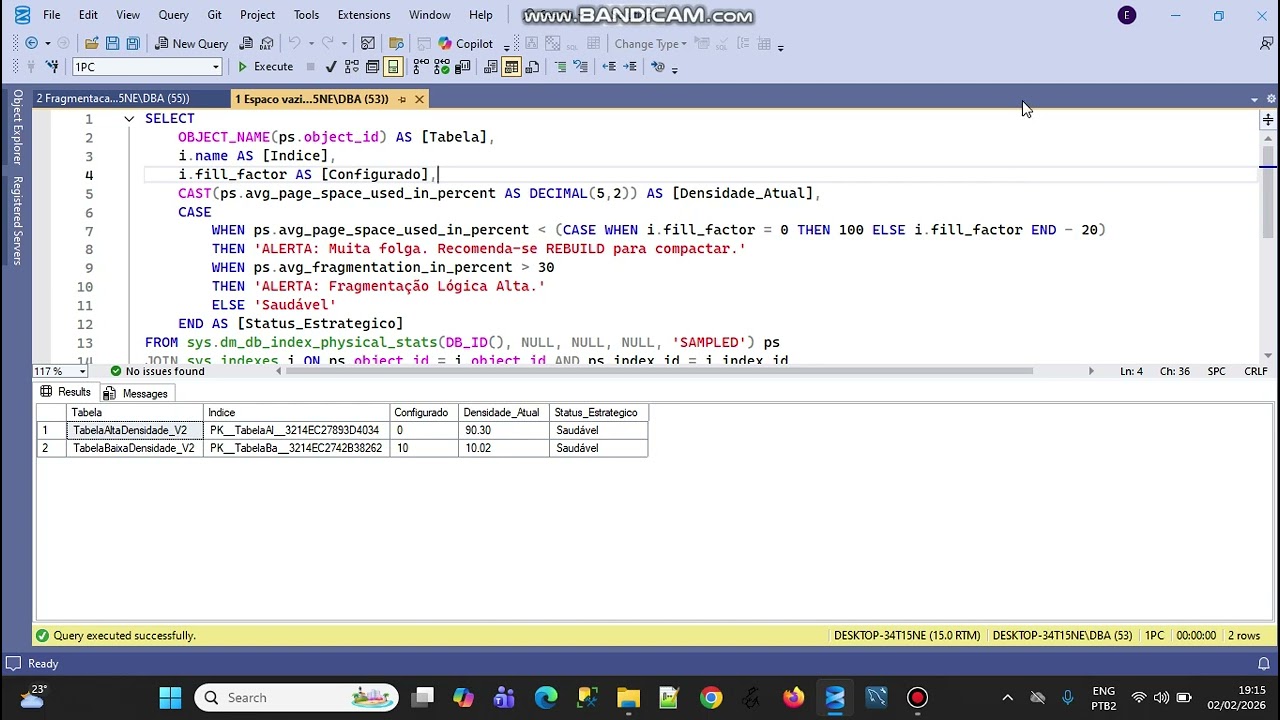Click the Densidade_Atual column header

tap(504, 412)
